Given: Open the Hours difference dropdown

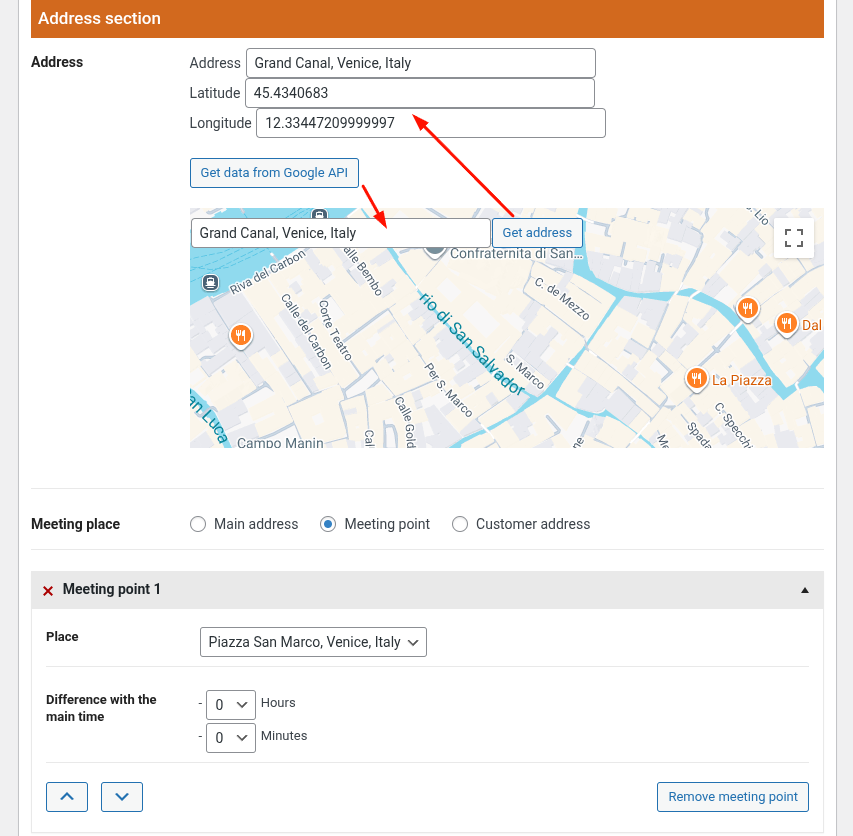Looking at the screenshot, I should [231, 704].
